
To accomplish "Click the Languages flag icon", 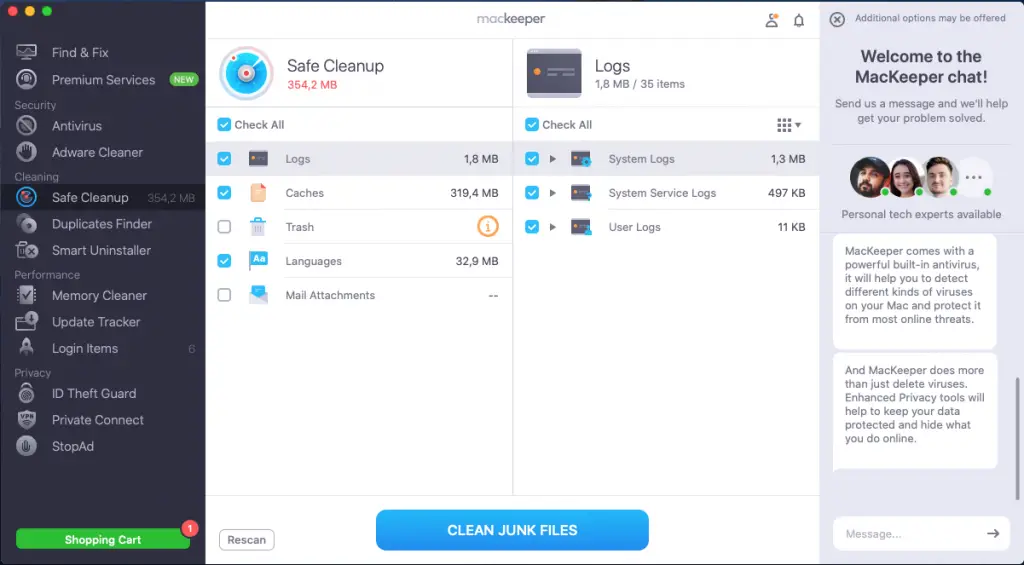I will [x=259, y=261].
